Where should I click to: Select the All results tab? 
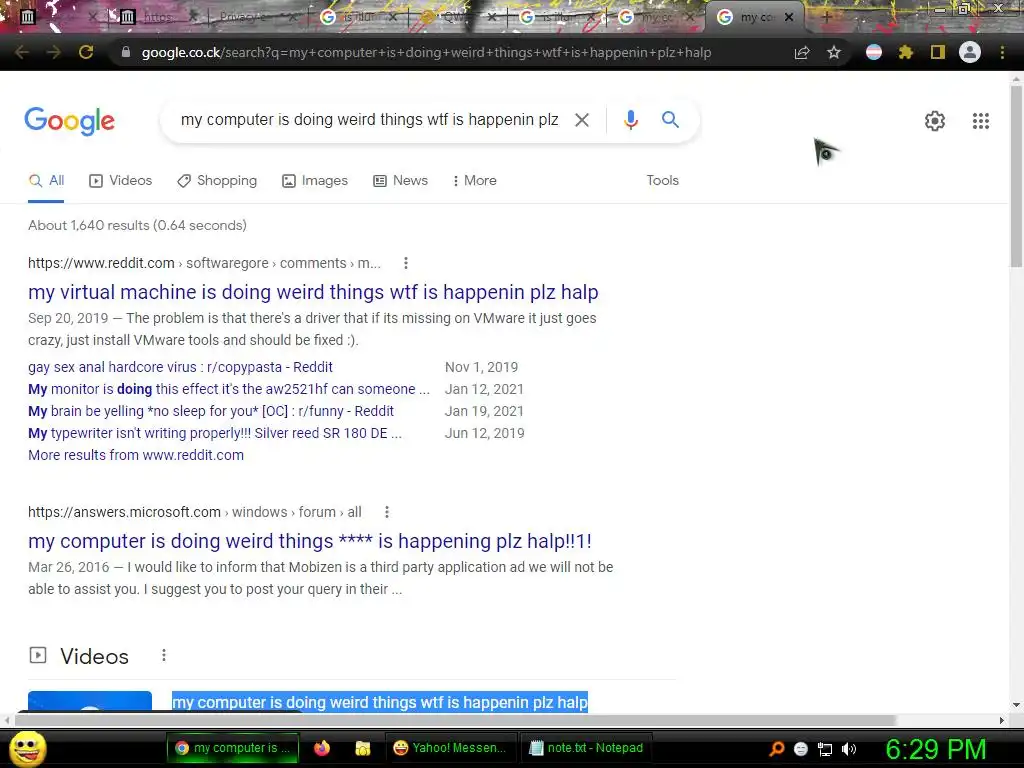click(x=46, y=181)
